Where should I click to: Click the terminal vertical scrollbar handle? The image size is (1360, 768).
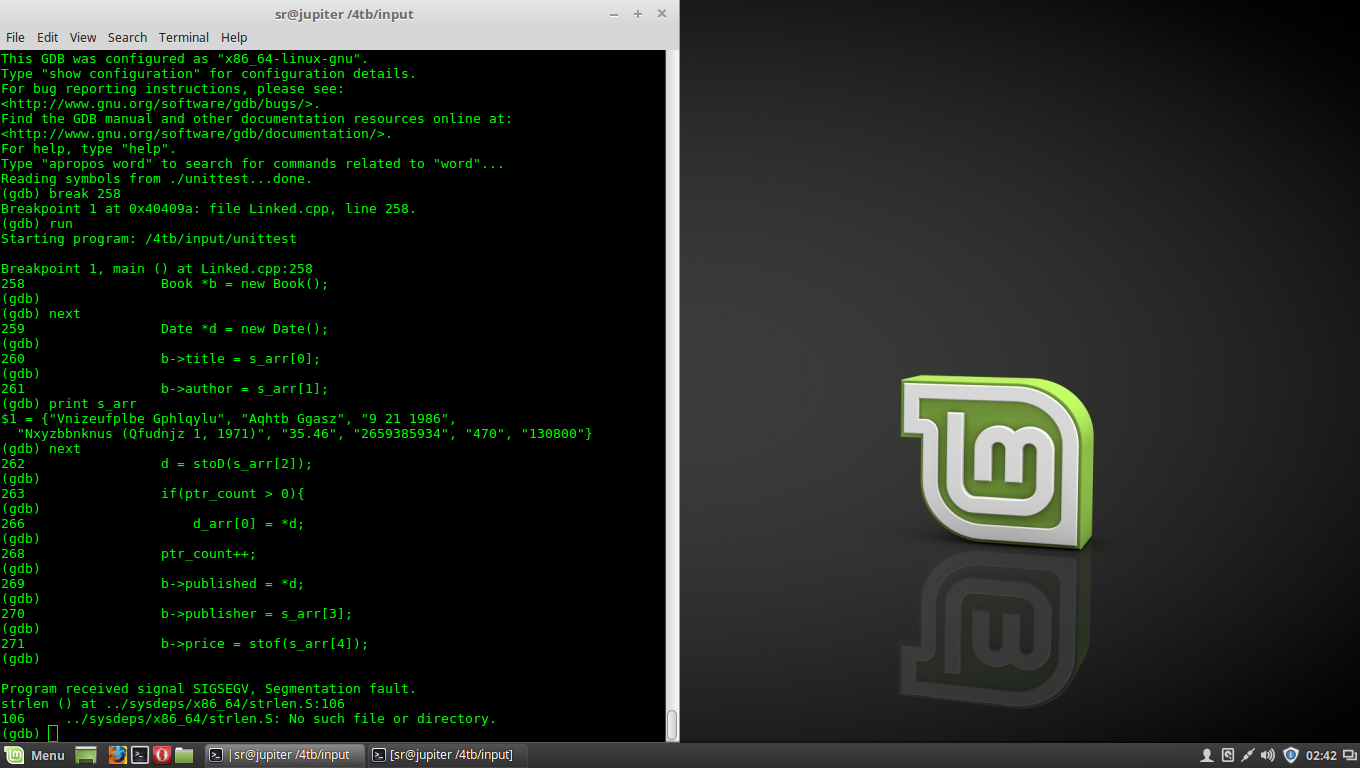[x=672, y=725]
